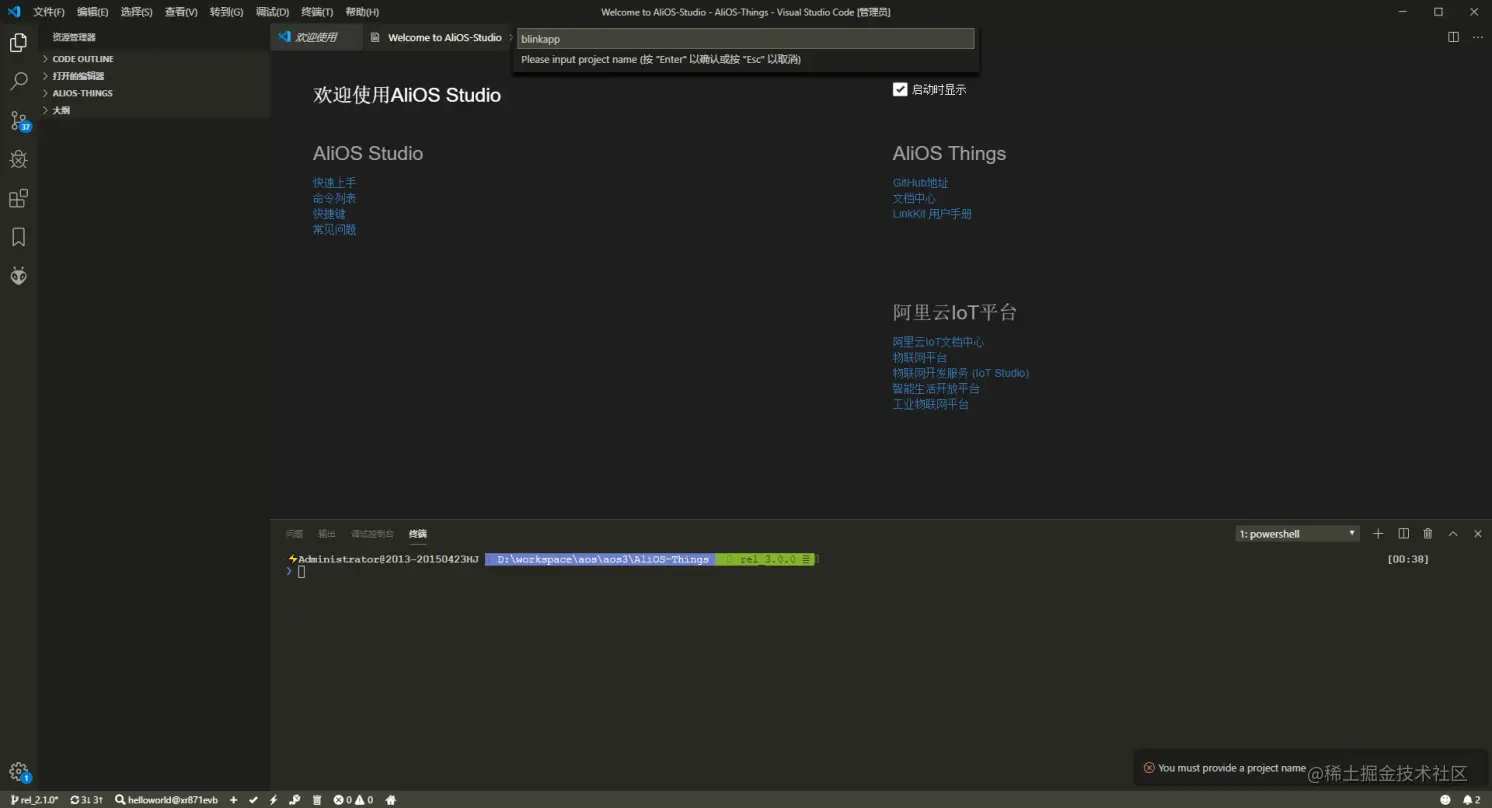Image resolution: width=1492 pixels, height=808 pixels.
Task: Click helloworld@xr871evb target selector
Action: pos(166,800)
